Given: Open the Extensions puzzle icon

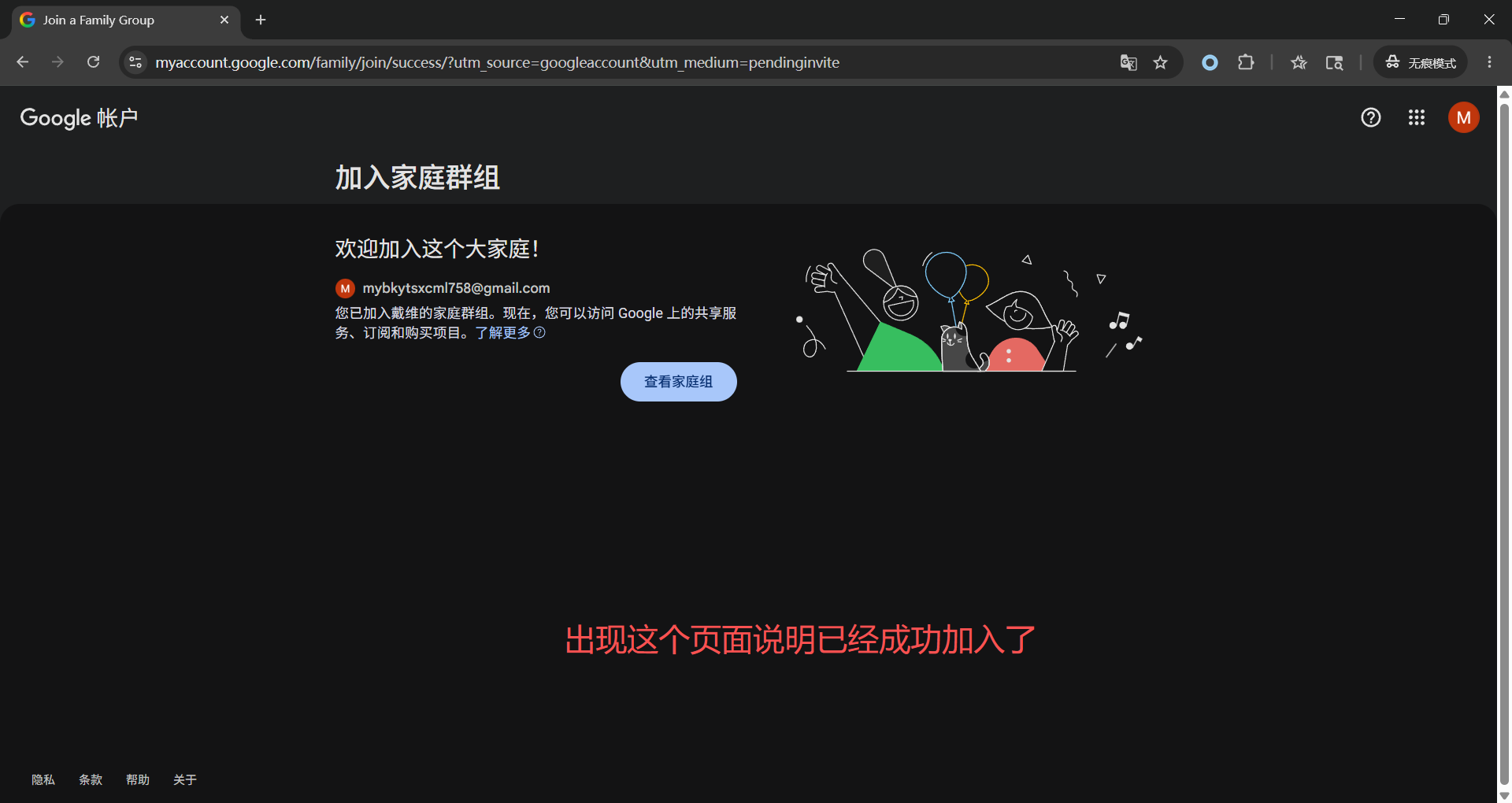Looking at the screenshot, I should [x=1246, y=62].
